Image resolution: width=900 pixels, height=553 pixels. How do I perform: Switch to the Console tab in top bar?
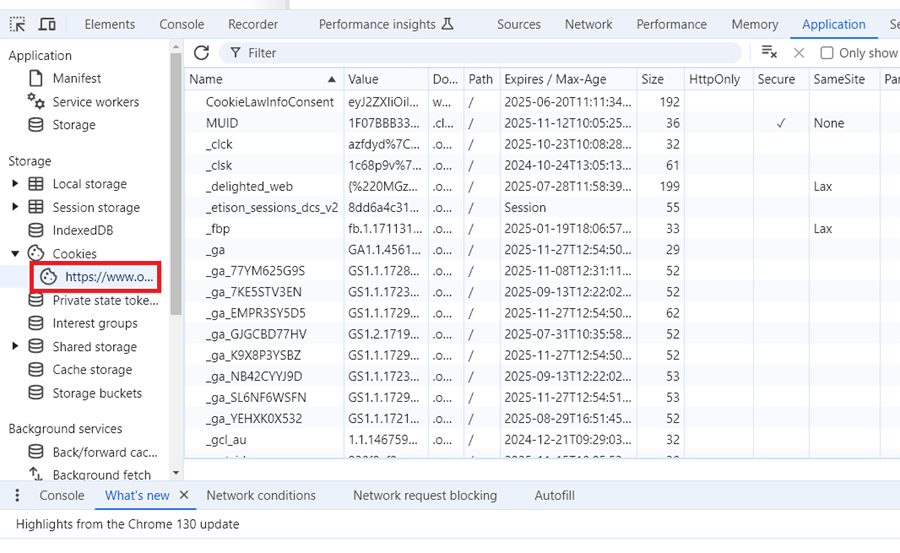(182, 24)
